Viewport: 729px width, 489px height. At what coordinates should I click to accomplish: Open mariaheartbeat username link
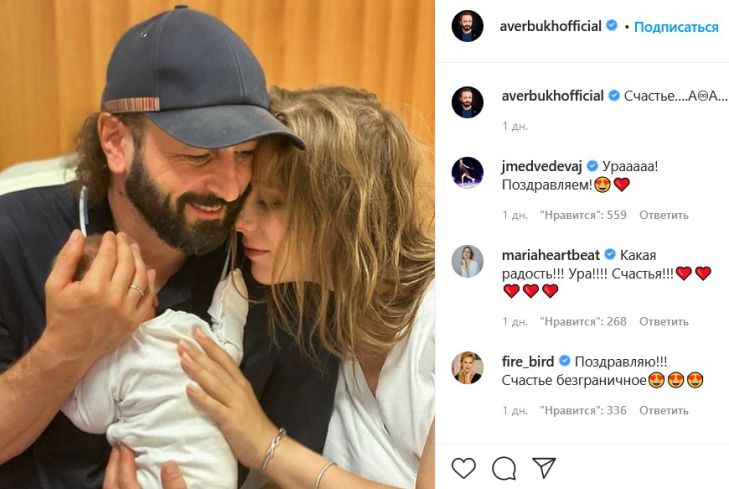tap(549, 255)
